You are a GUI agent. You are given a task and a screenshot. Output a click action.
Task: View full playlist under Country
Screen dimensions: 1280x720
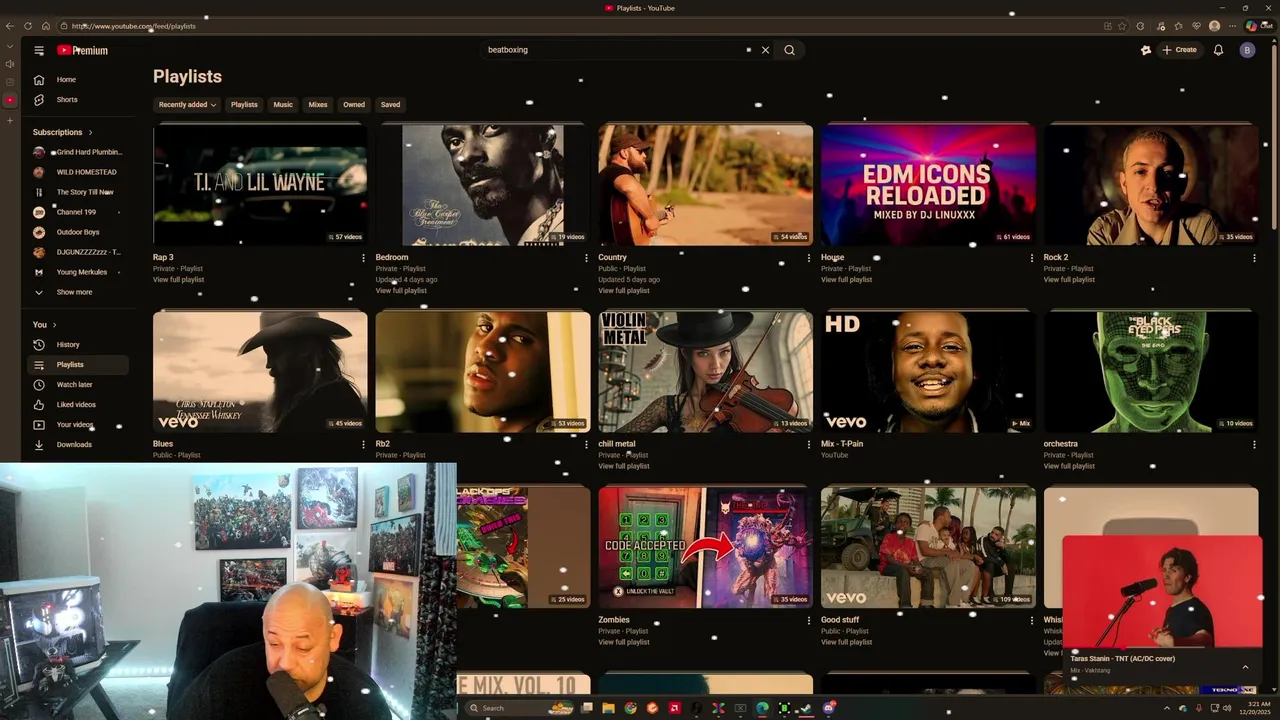click(624, 291)
